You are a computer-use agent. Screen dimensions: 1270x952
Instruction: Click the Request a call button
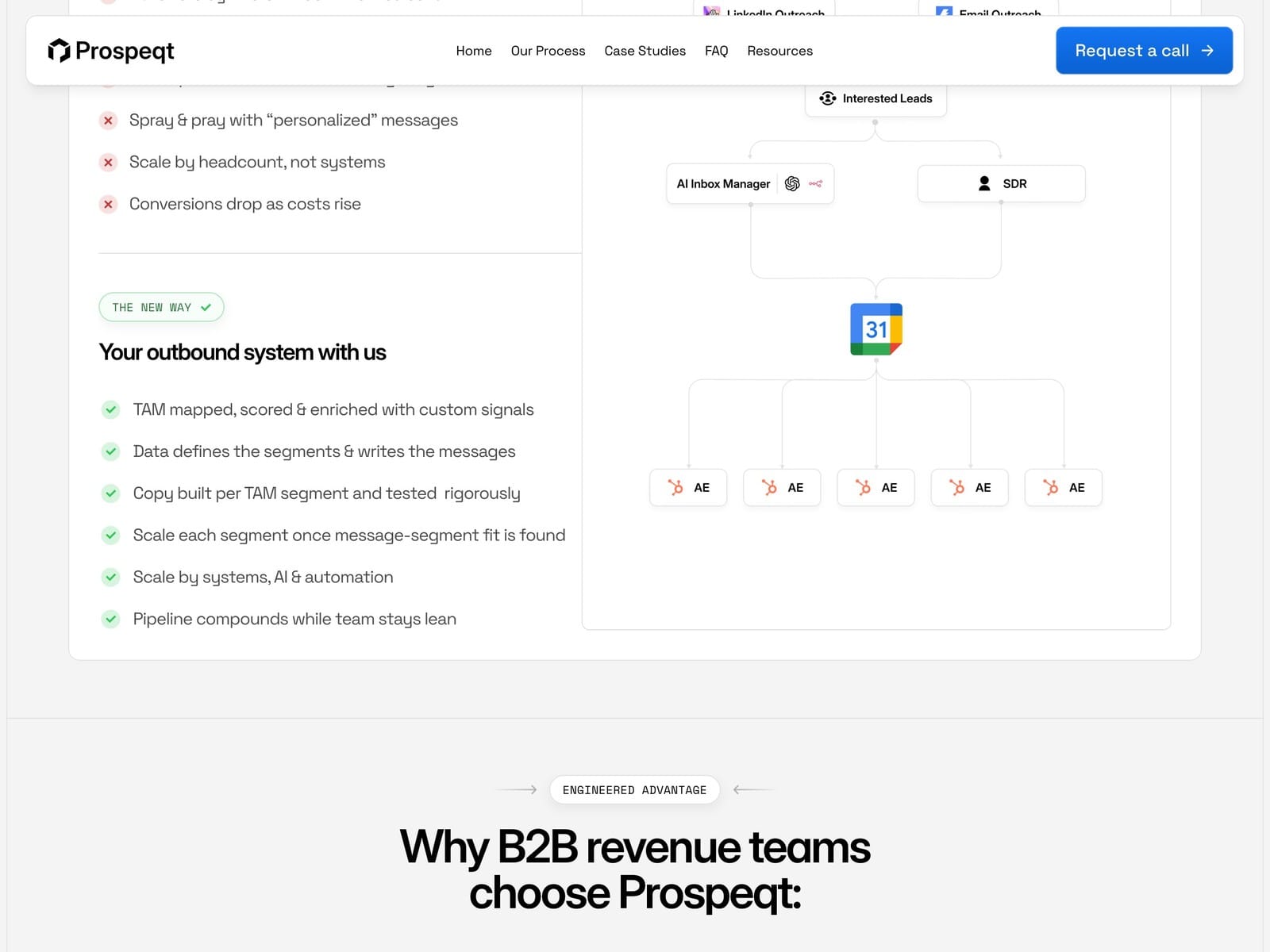tap(1144, 51)
